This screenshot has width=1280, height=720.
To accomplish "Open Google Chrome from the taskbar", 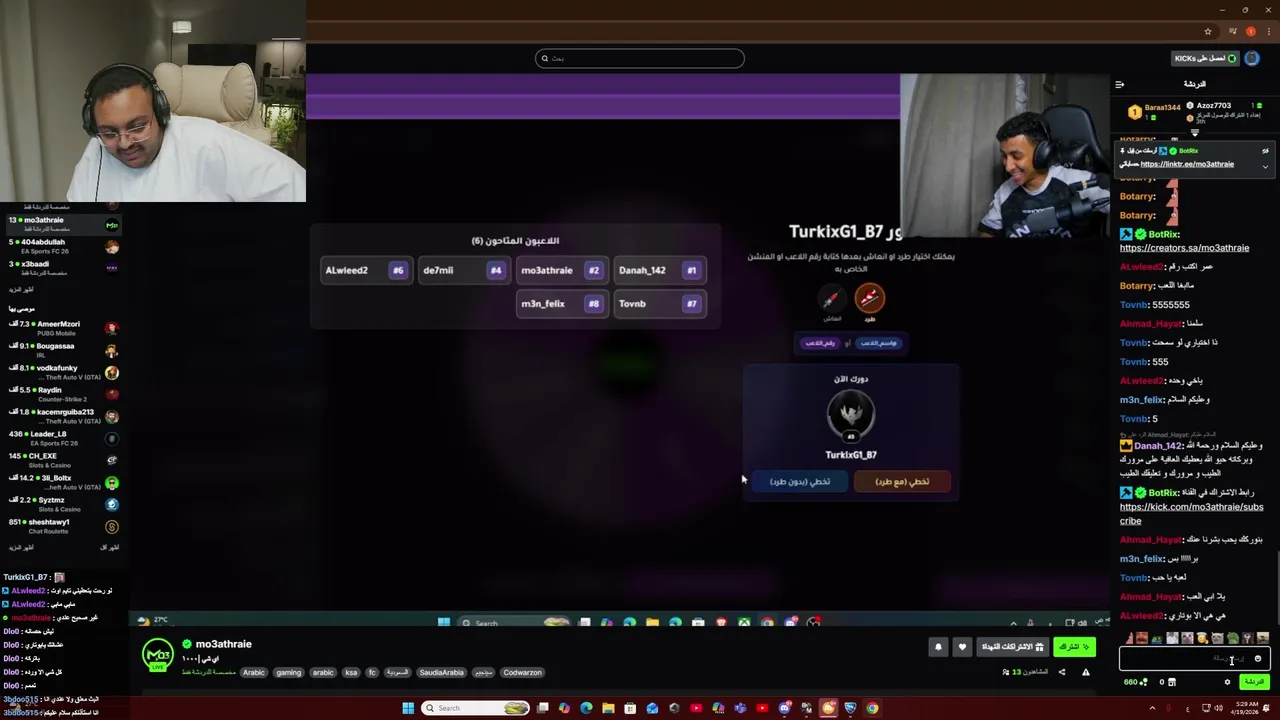I will tap(872, 708).
